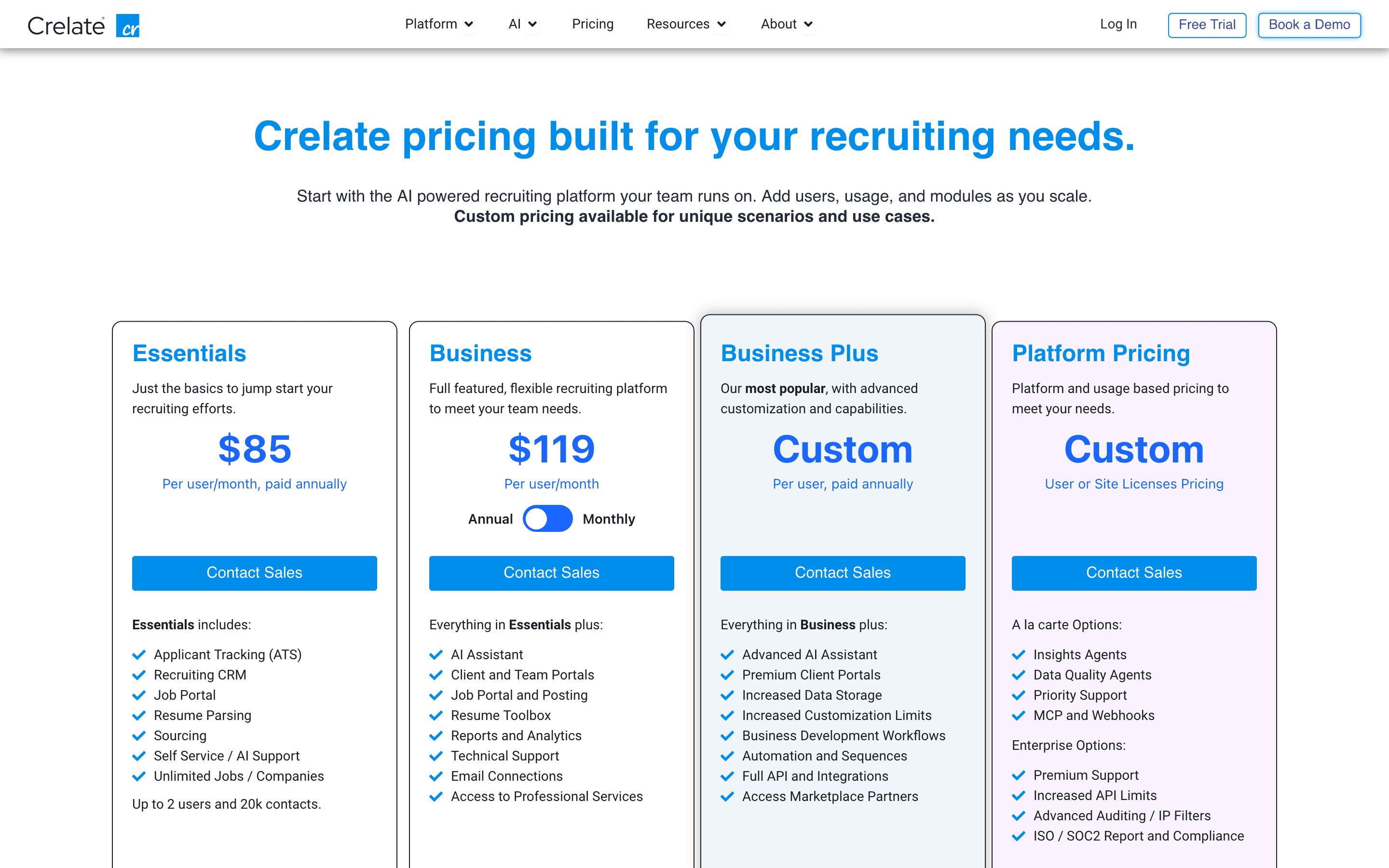Click 'Up to 2 users and 20k contacts' text
Viewport: 1389px width, 868px height.
coord(226,804)
